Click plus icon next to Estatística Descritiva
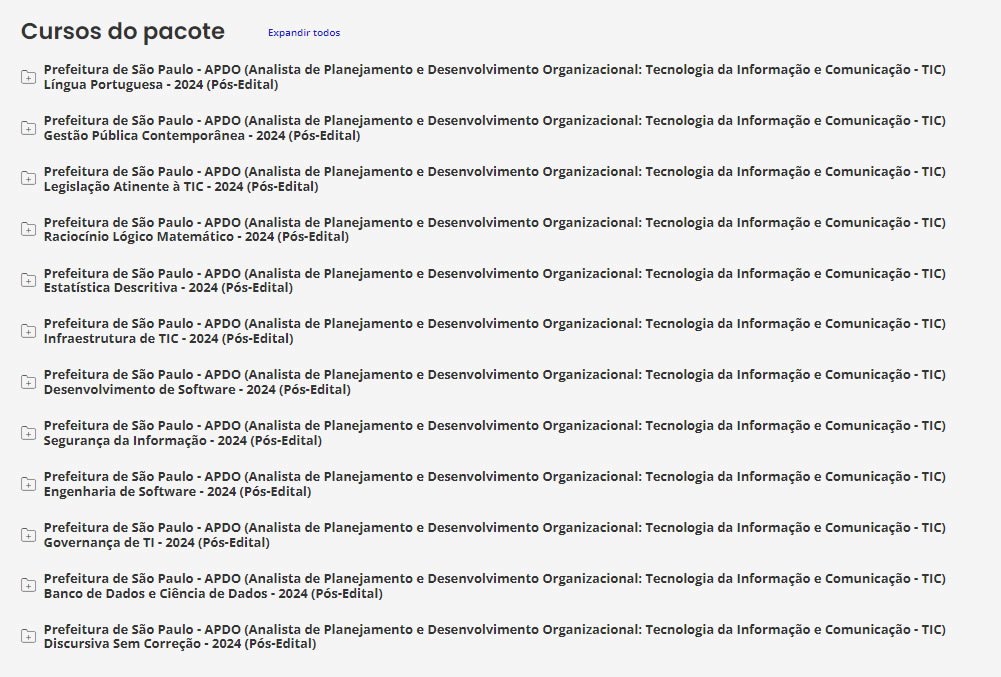The image size is (1001, 677). point(28,281)
